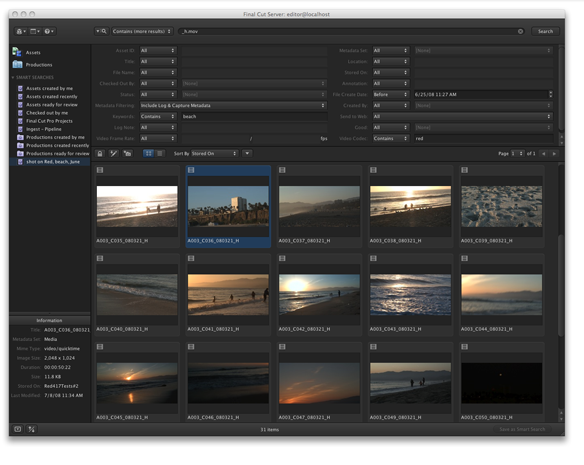Open the Sort By Stored On dropdown
Image resolution: width=584 pixels, height=465 pixels.
(x=215, y=154)
